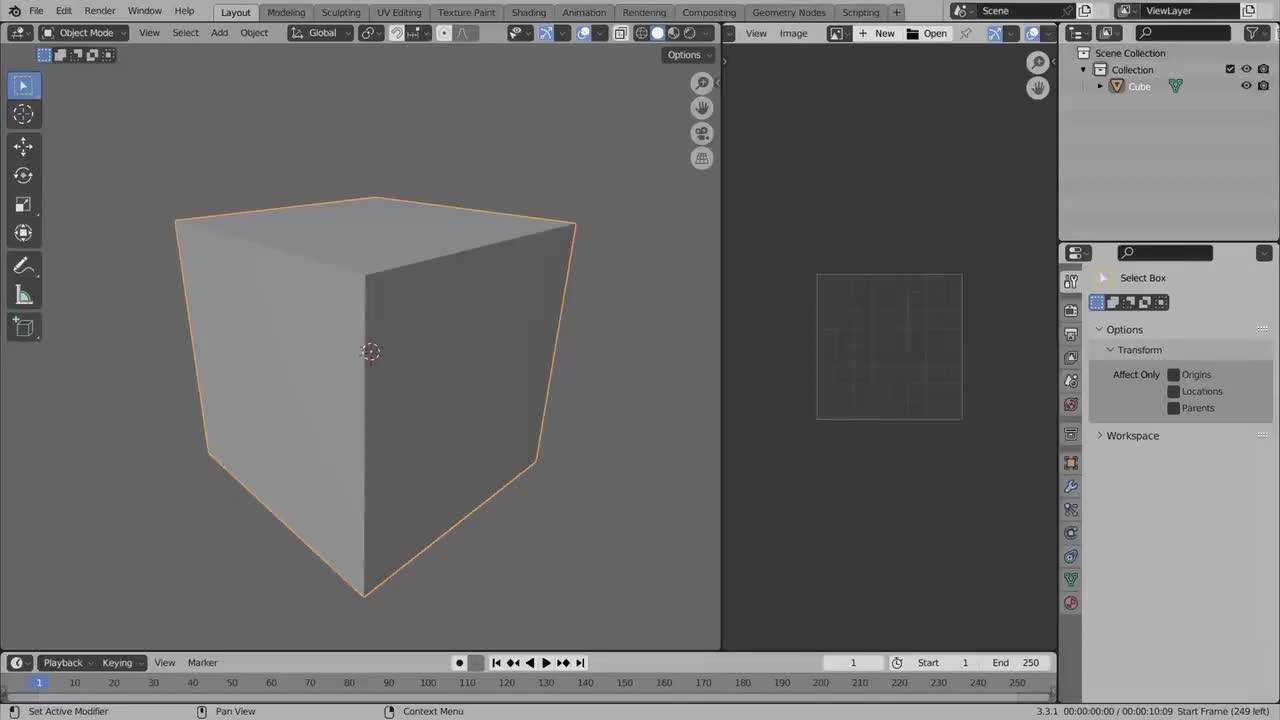The image size is (1280, 720).
Task: Toggle auto keying record button
Action: pyautogui.click(x=459, y=663)
